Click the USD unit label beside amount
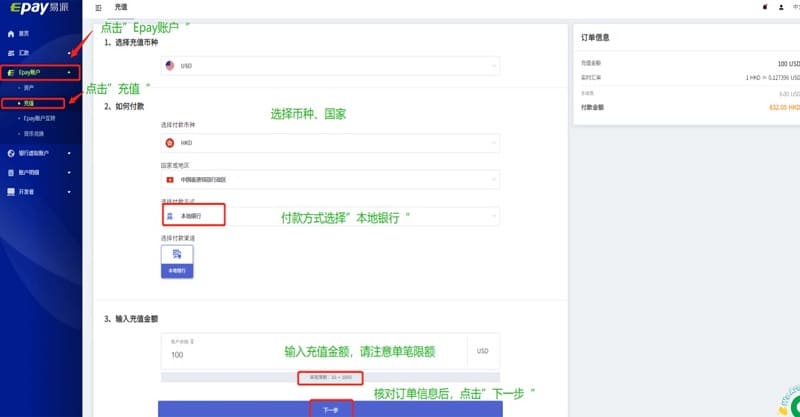Viewport: 800px width, 417px height. (x=483, y=351)
